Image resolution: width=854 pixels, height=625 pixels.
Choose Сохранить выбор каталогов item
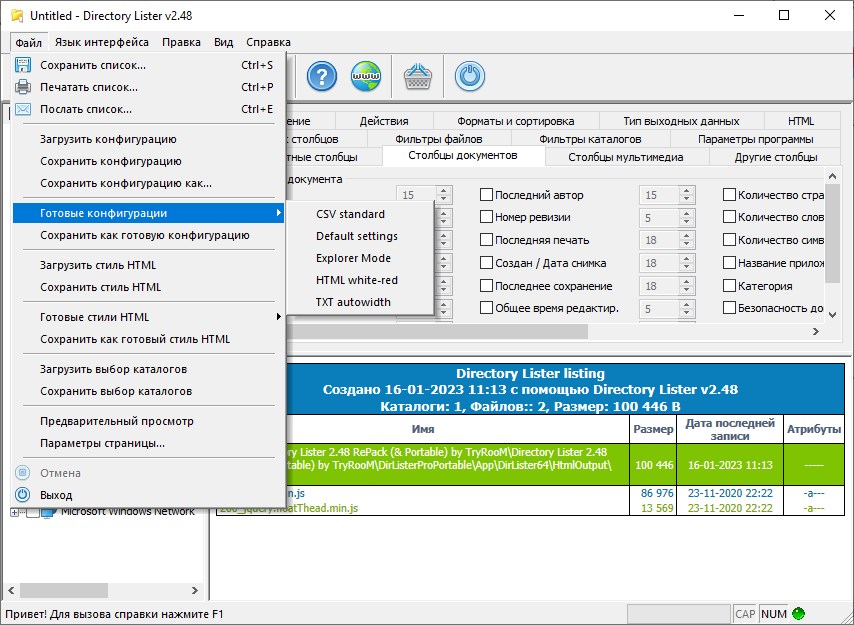148,391
